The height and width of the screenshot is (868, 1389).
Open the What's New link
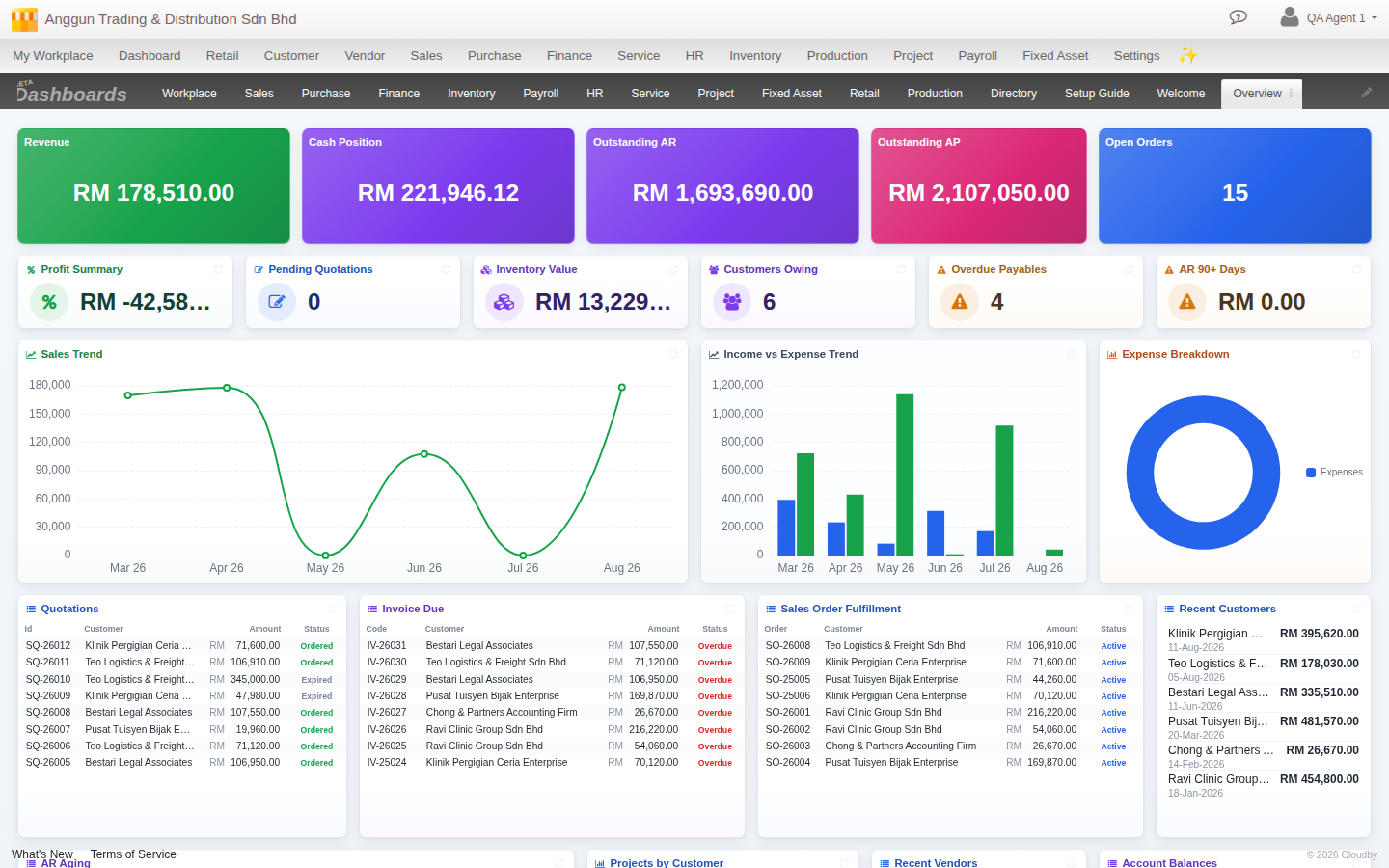coord(42,854)
